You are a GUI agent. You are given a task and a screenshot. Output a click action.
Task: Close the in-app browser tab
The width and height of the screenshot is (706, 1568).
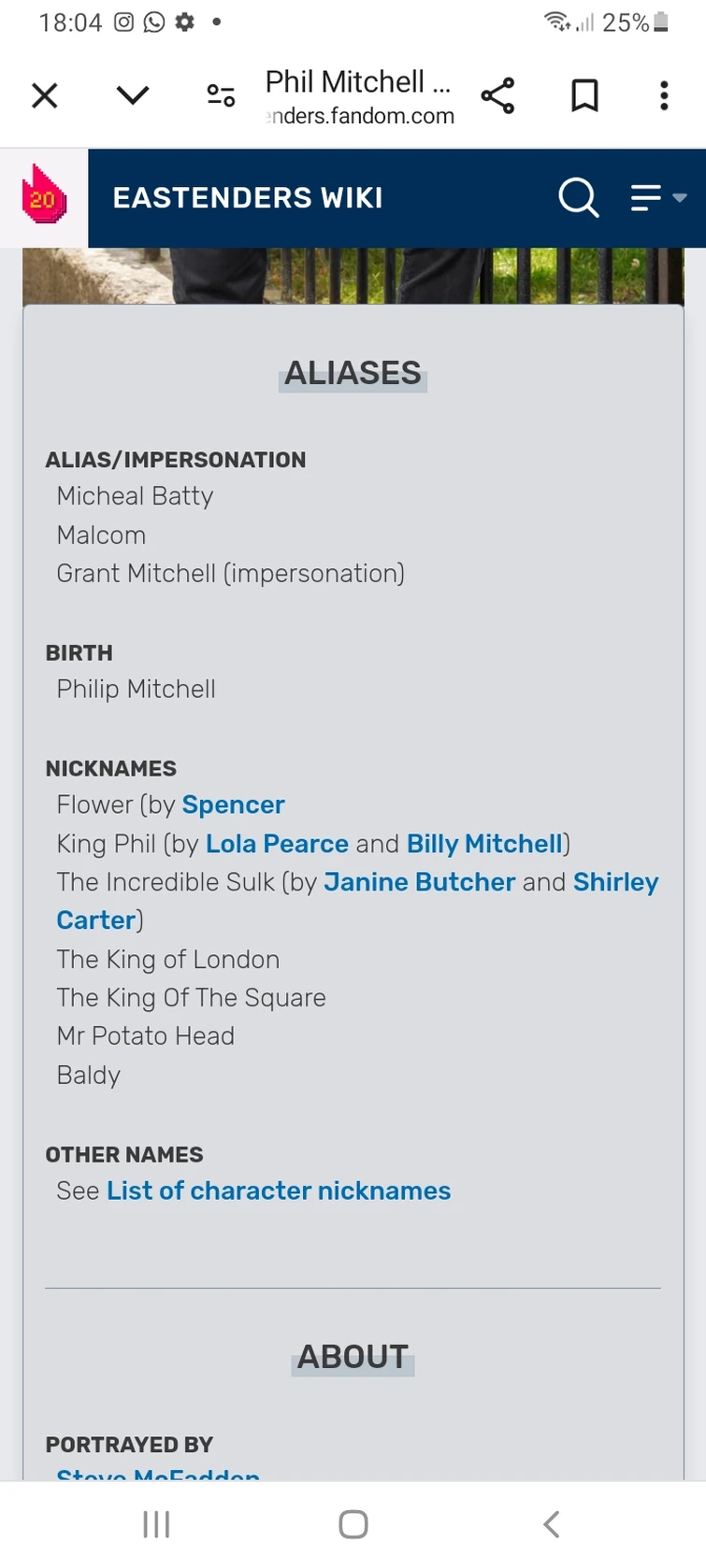click(45, 95)
